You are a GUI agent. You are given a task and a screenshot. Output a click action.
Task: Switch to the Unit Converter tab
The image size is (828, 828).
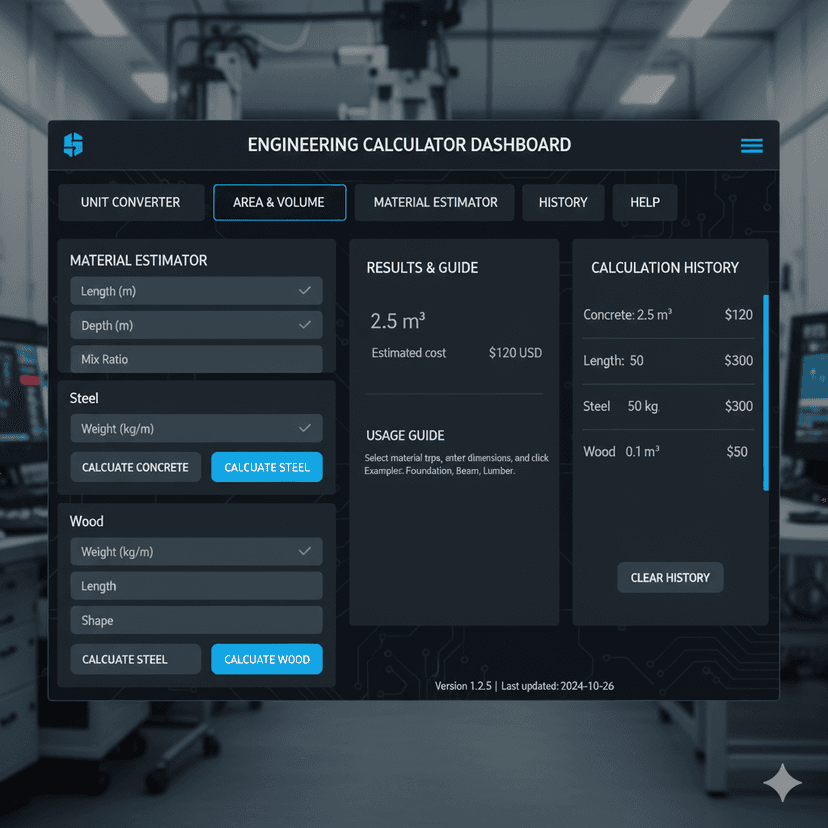click(x=131, y=202)
